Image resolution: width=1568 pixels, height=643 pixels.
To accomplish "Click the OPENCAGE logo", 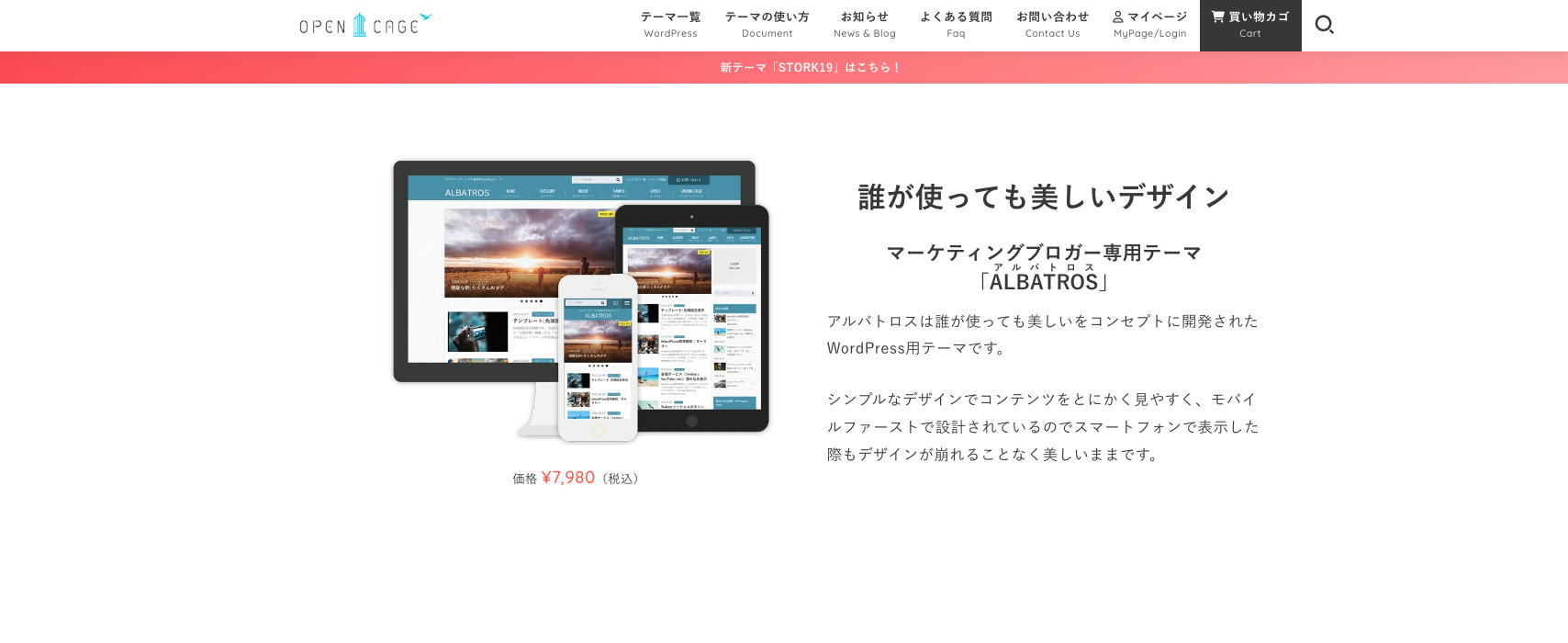I will [365, 25].
